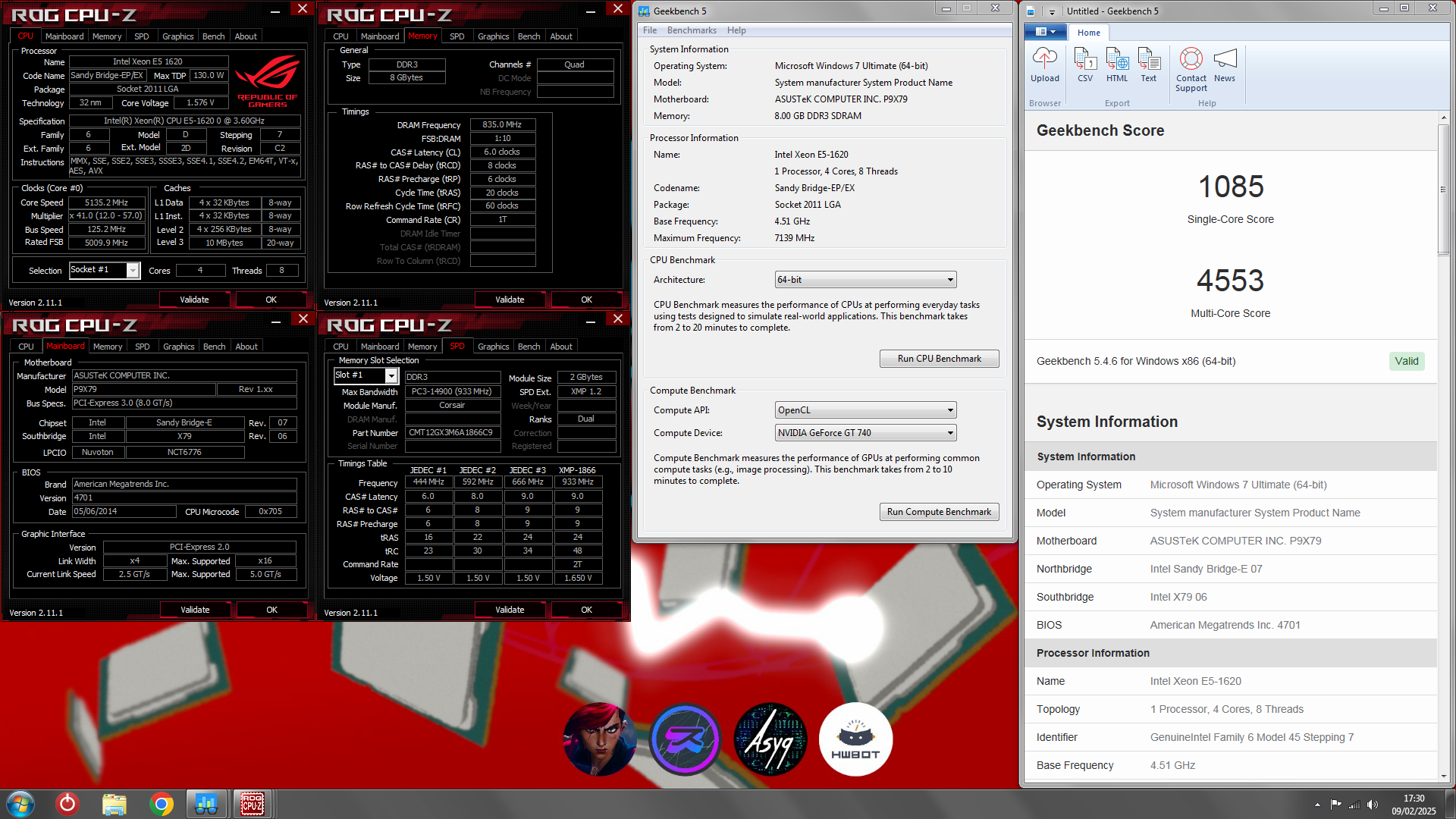This screenshot has width=1456, height=819.
Task: Open Geekbench taskbar icon
Action: click(206, 804)
